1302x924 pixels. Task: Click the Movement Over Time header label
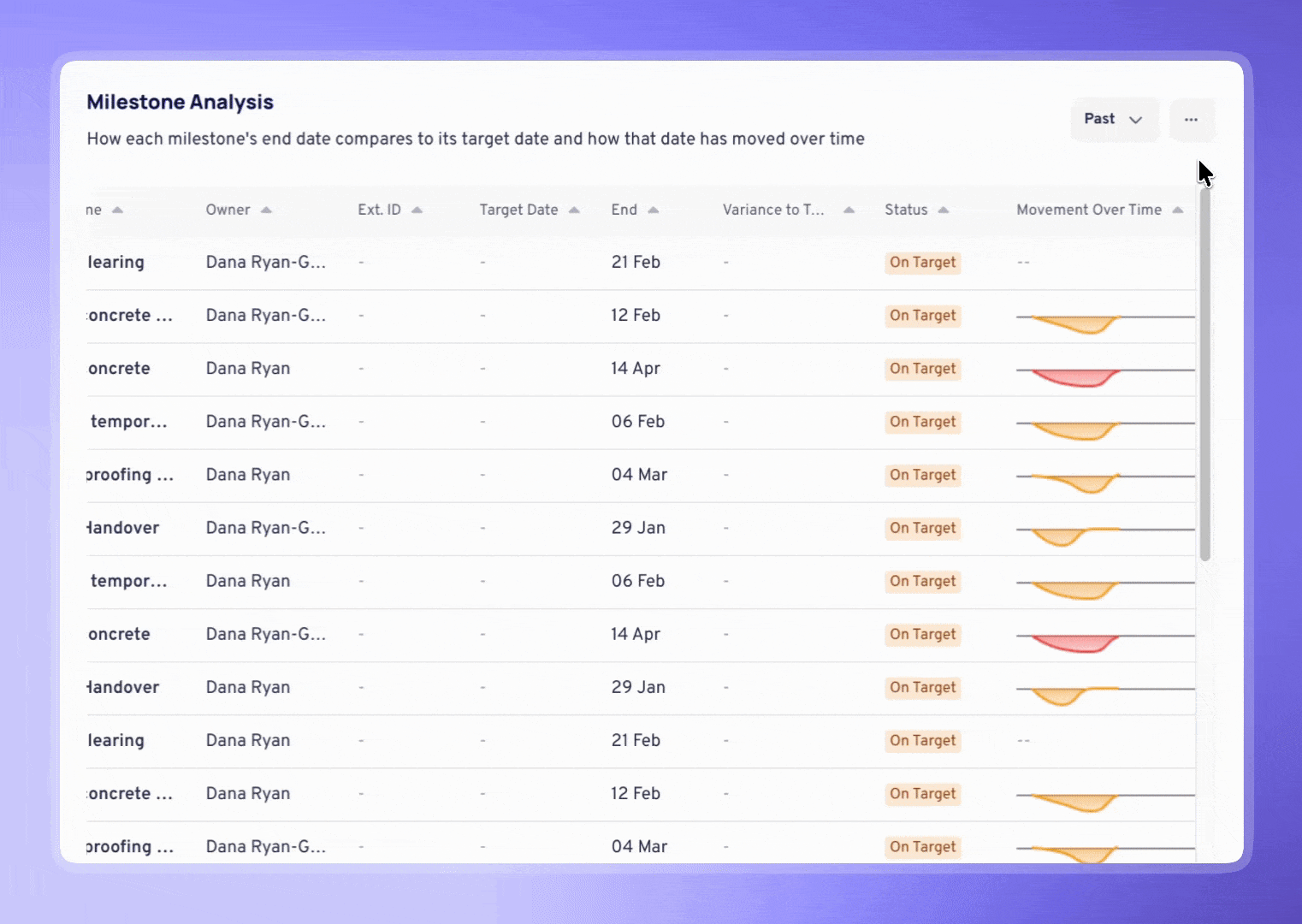(x=1089, y=210)
